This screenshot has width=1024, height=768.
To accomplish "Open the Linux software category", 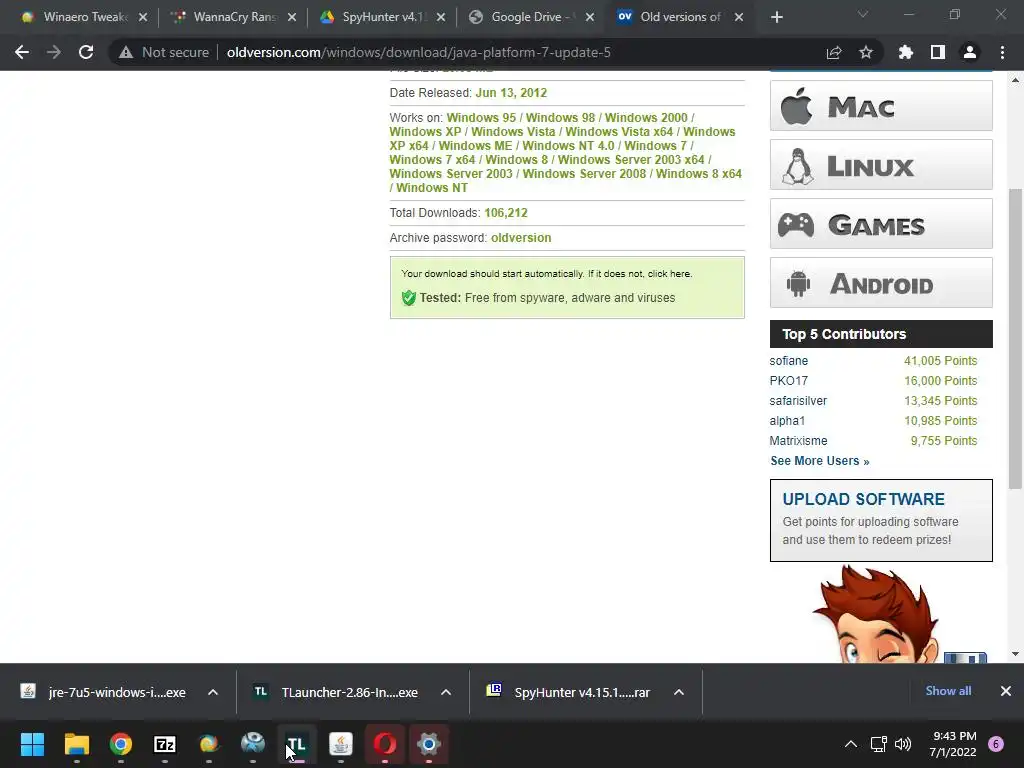I will pyautogui.click(x=881, y=165).
